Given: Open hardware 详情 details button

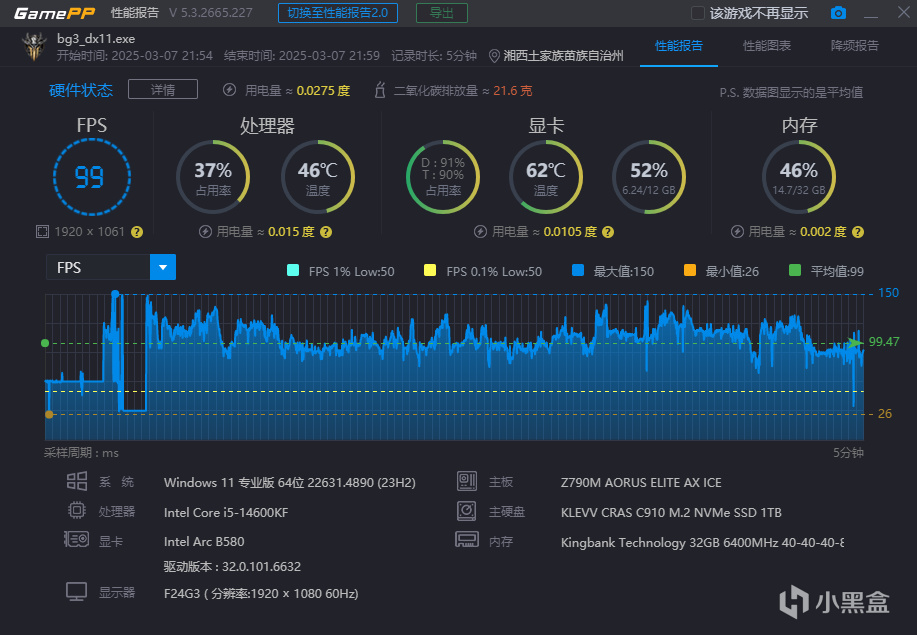Looking at the screenshot, I should (163, 89).
